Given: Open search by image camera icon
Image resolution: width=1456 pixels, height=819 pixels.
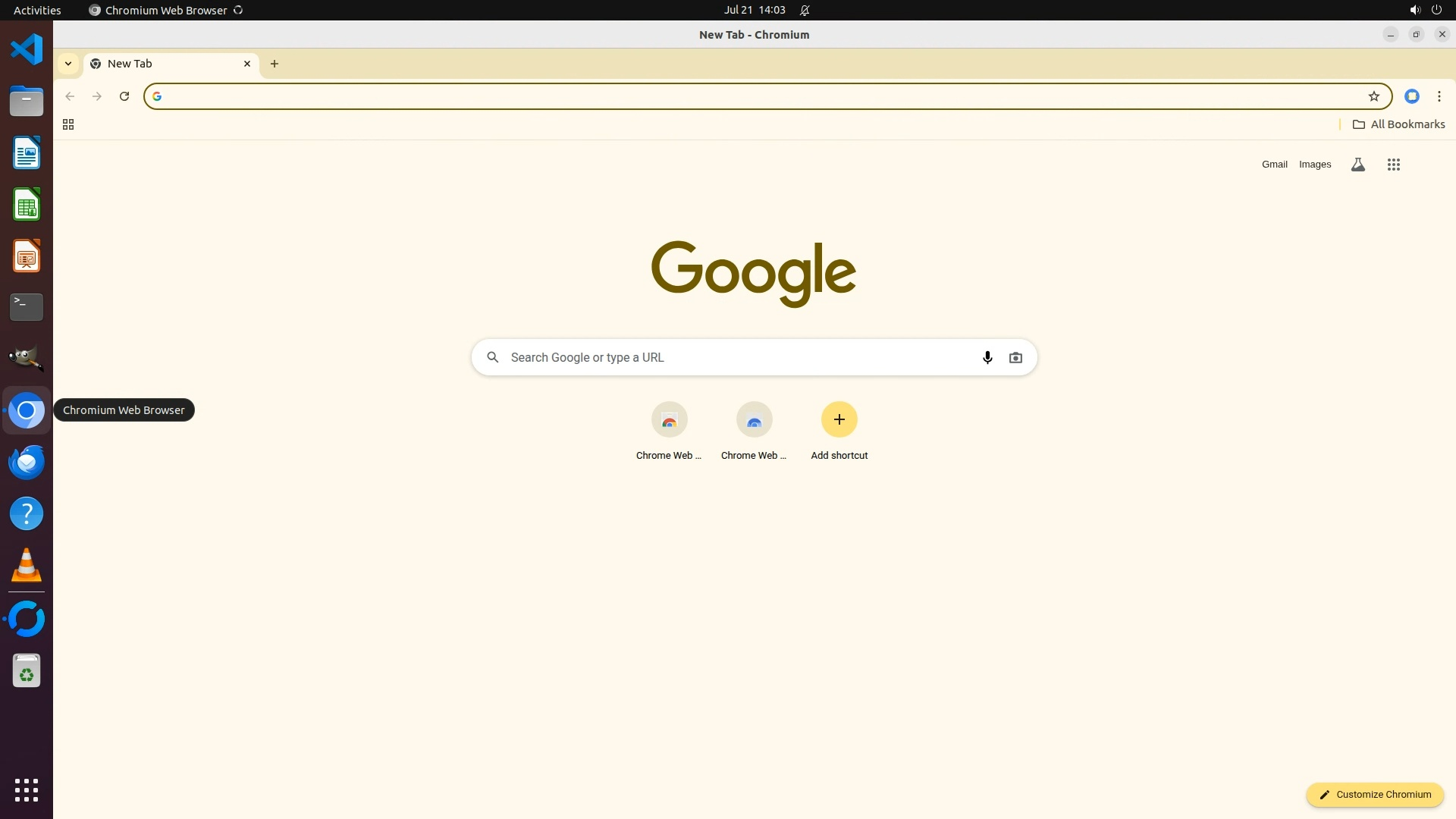Looking at the screenshot, I should tap(1015, 358).
